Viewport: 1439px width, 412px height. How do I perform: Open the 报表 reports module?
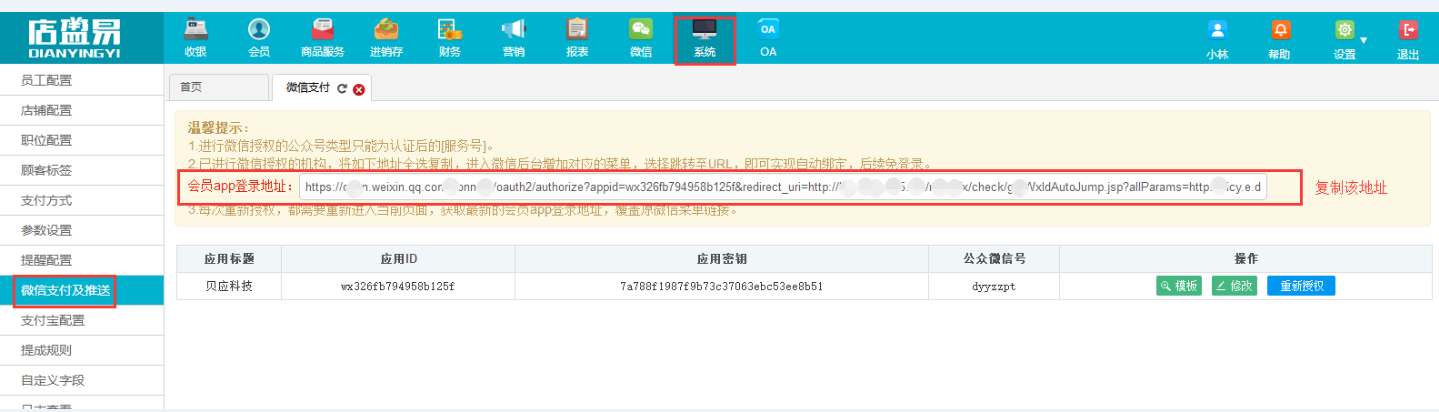pyautogui.click(x=577, y=39)
